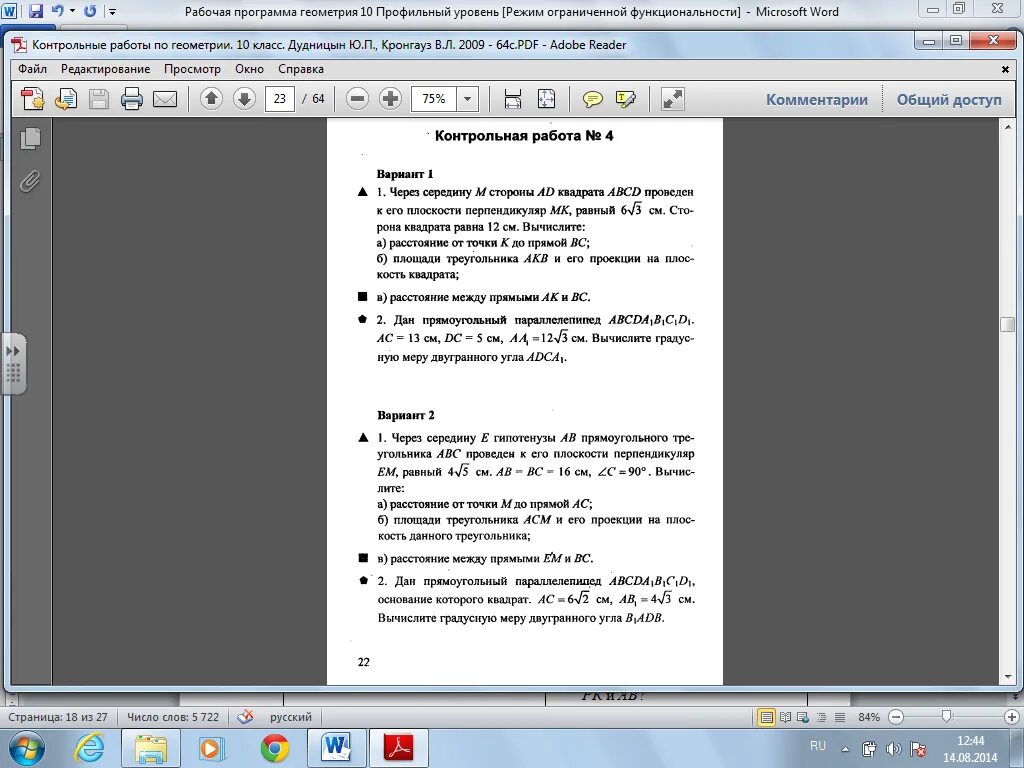This screenshot has height=768, width=1024.
Task: Click русский language indicator in Word
Action: click(x=291, y=717)
